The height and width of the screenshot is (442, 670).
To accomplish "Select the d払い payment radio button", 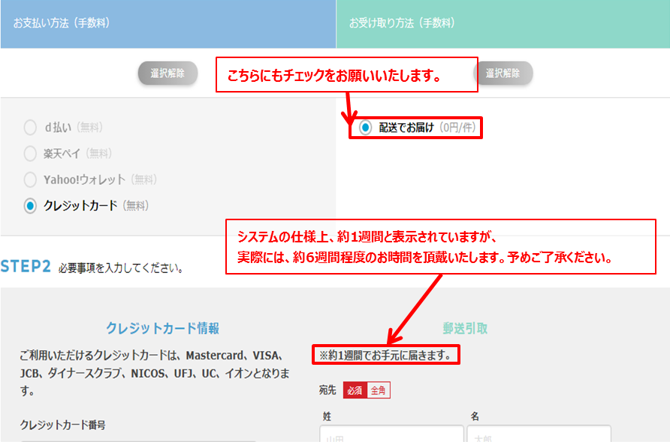I will [x=30, y=127].
